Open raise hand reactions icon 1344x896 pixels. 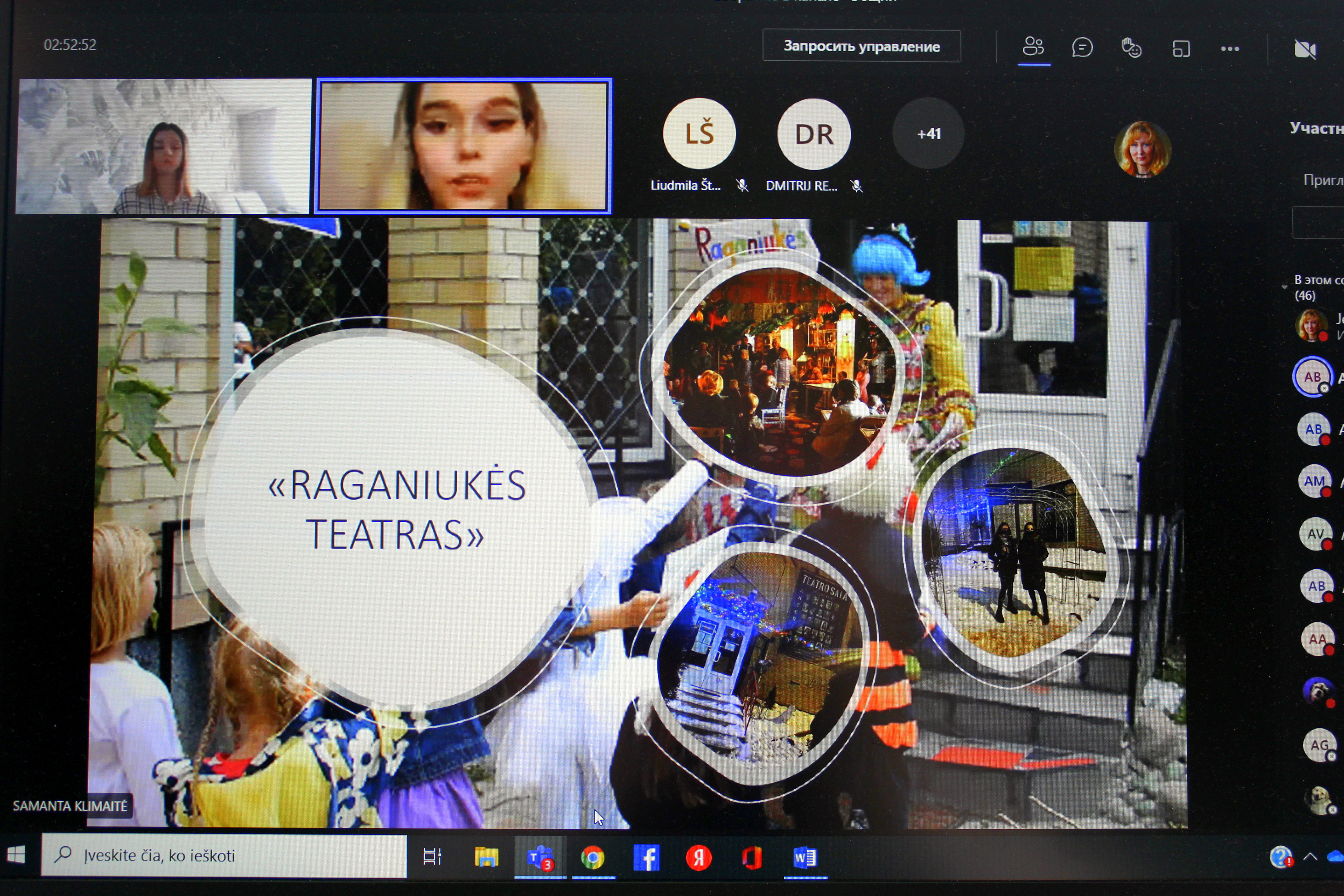(x=1131, y=48)
